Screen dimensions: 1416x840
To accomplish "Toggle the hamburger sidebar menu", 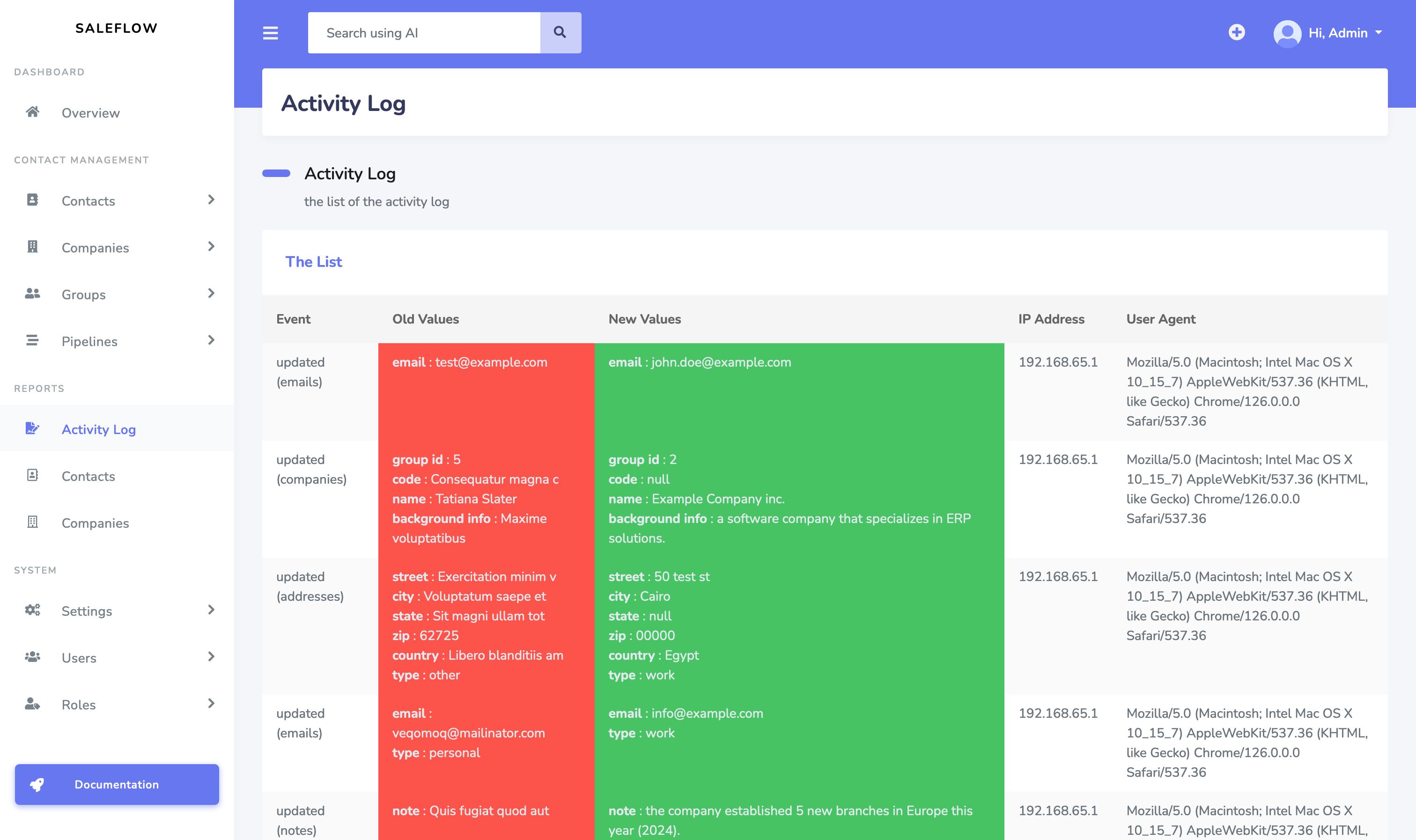I will pyautogui.click(x=271, y=33).
